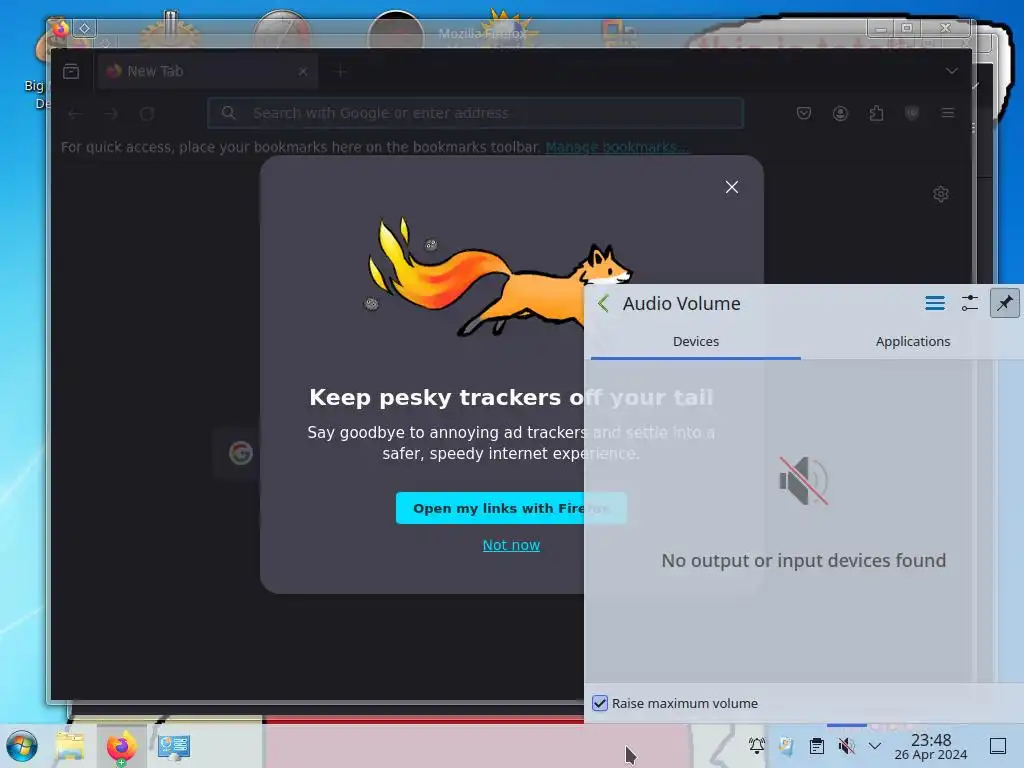
Task: Close the New Tab tab
Action: coord(303,71)
